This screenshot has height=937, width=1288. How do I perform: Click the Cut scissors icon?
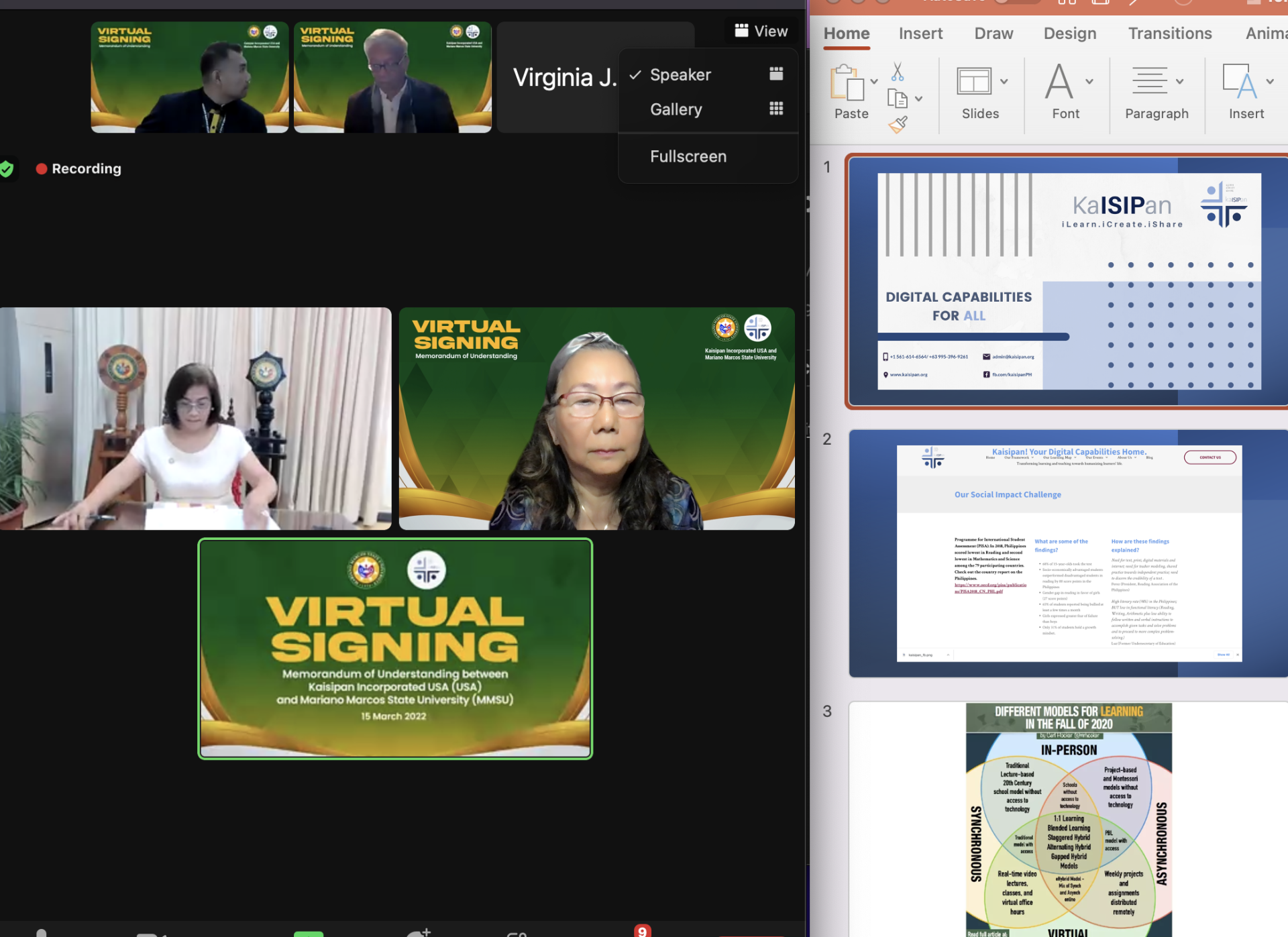pos(898,71)
